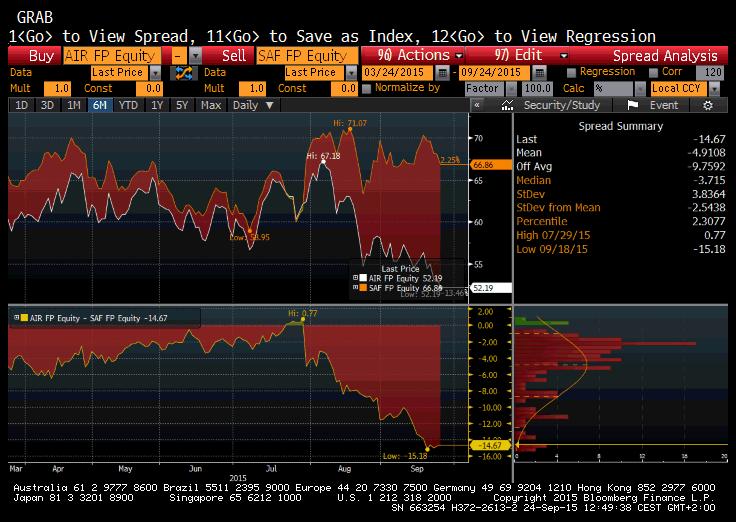
Task: Click the AIR FP Equity buy security field
Action: tap(112, 56)
